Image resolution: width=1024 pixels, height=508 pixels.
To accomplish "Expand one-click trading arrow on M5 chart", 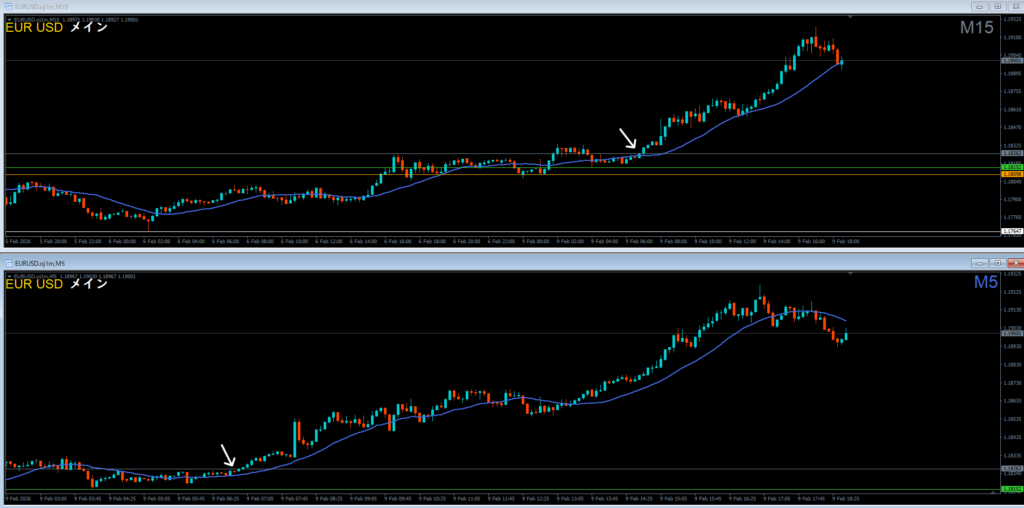I will pos(10,274).
